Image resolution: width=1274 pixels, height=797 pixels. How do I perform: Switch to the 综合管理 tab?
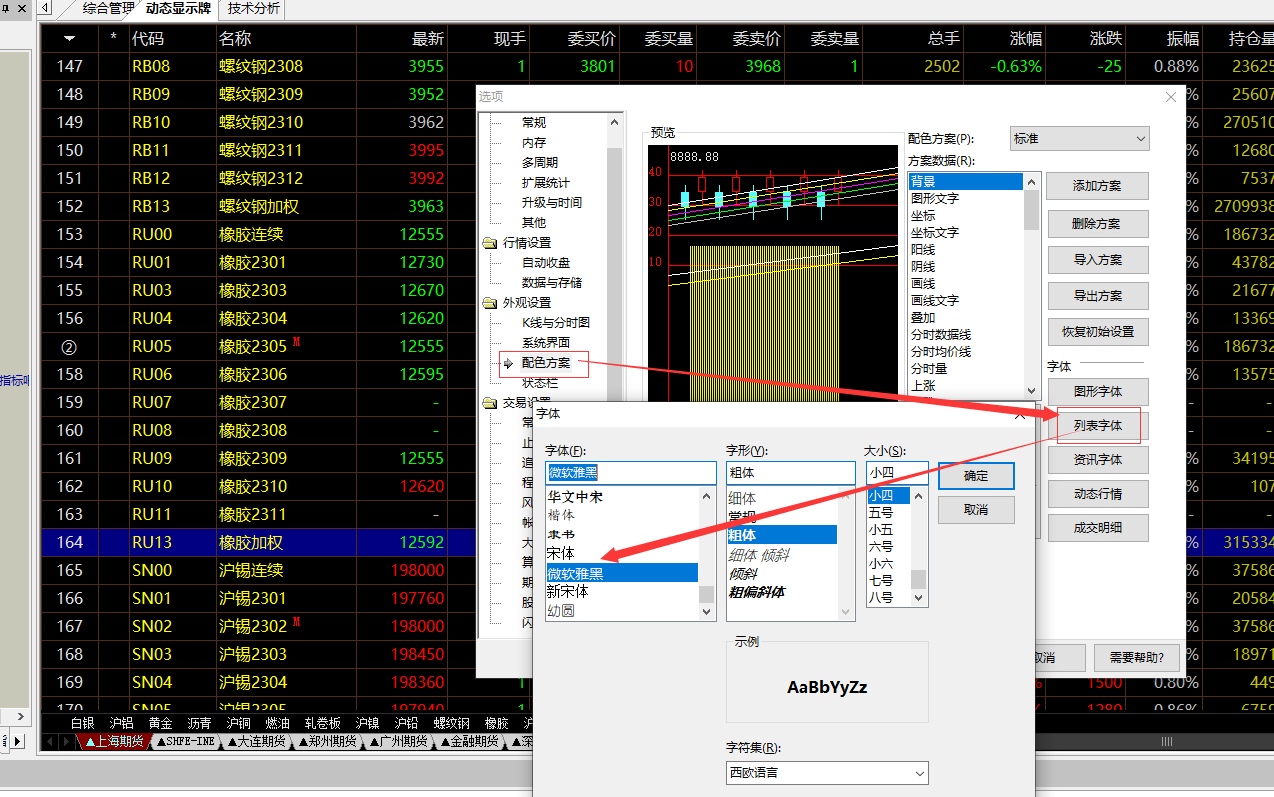coord(107,9)
